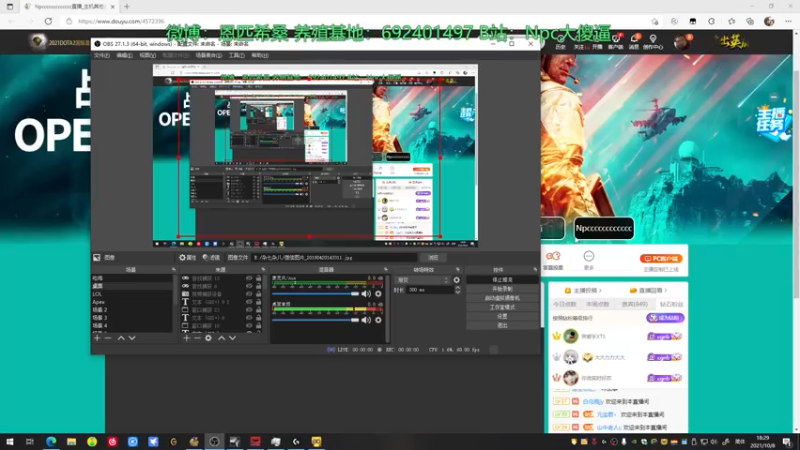Move selected source up in Sources panel
800x450 pixels.
point(221,338)
